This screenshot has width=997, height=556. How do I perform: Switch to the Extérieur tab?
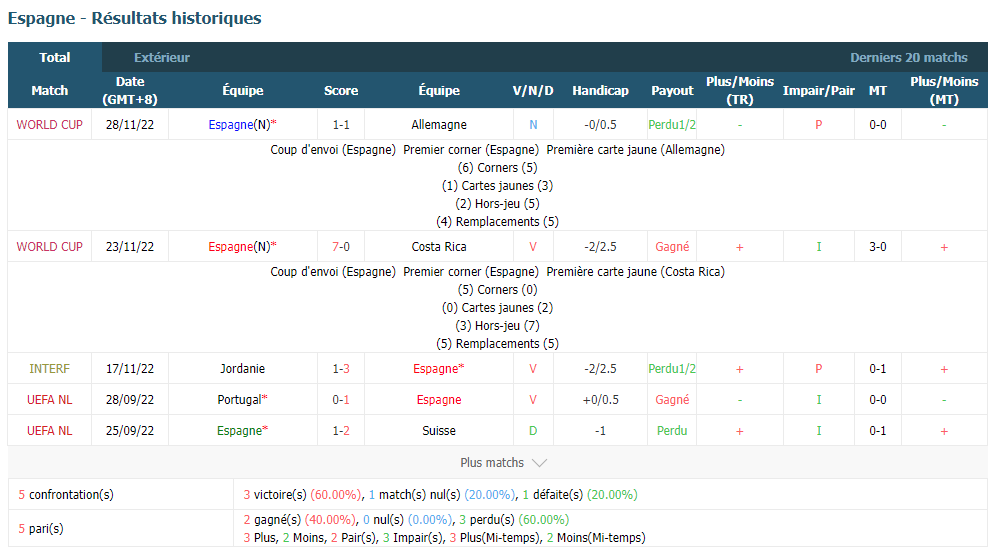click(x=162, y=57)
